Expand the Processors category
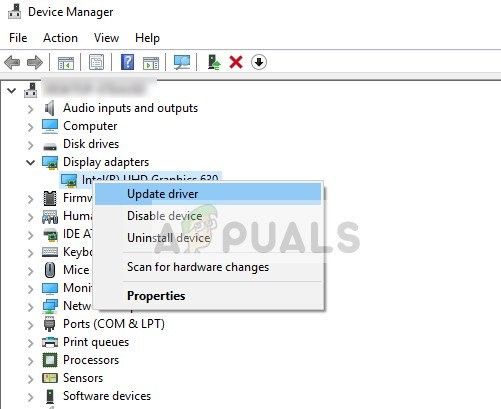This screenshot has height=409, width=501. click(x=30, y=361)
